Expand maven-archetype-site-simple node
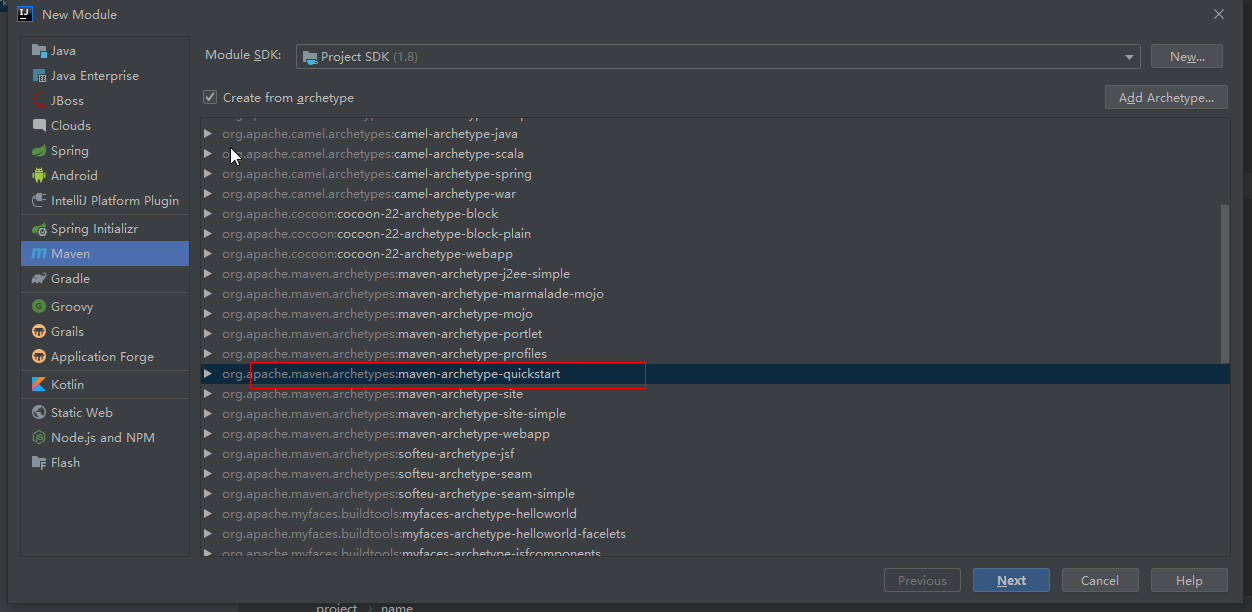Viewport: 1252px width, 612px height. [208, 414]
